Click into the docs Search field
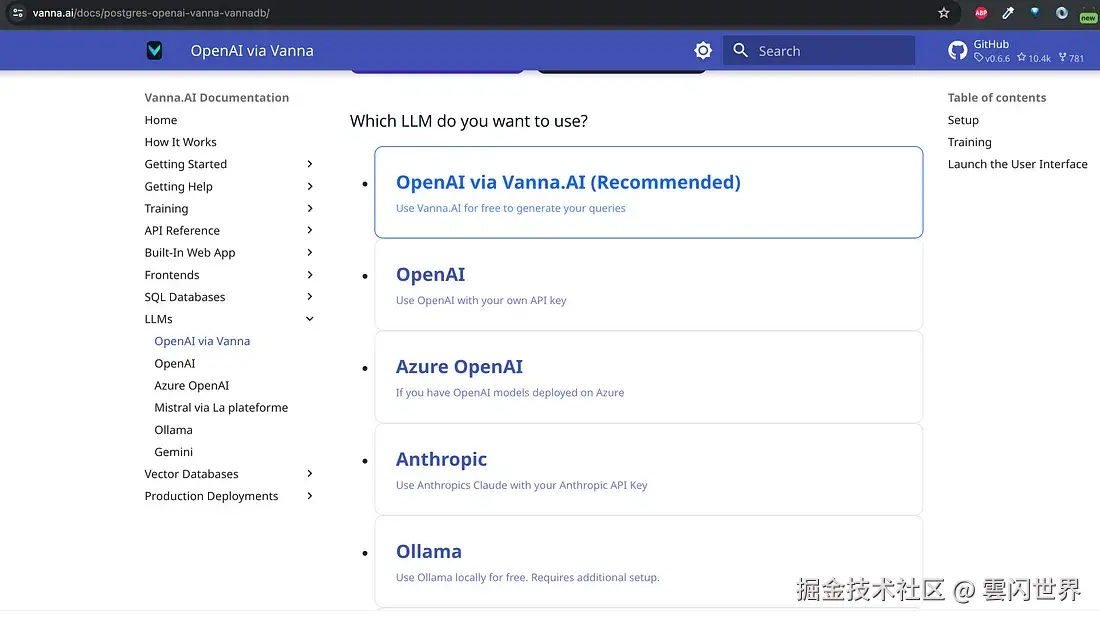 pyautogui.click(x=832, y=51)
